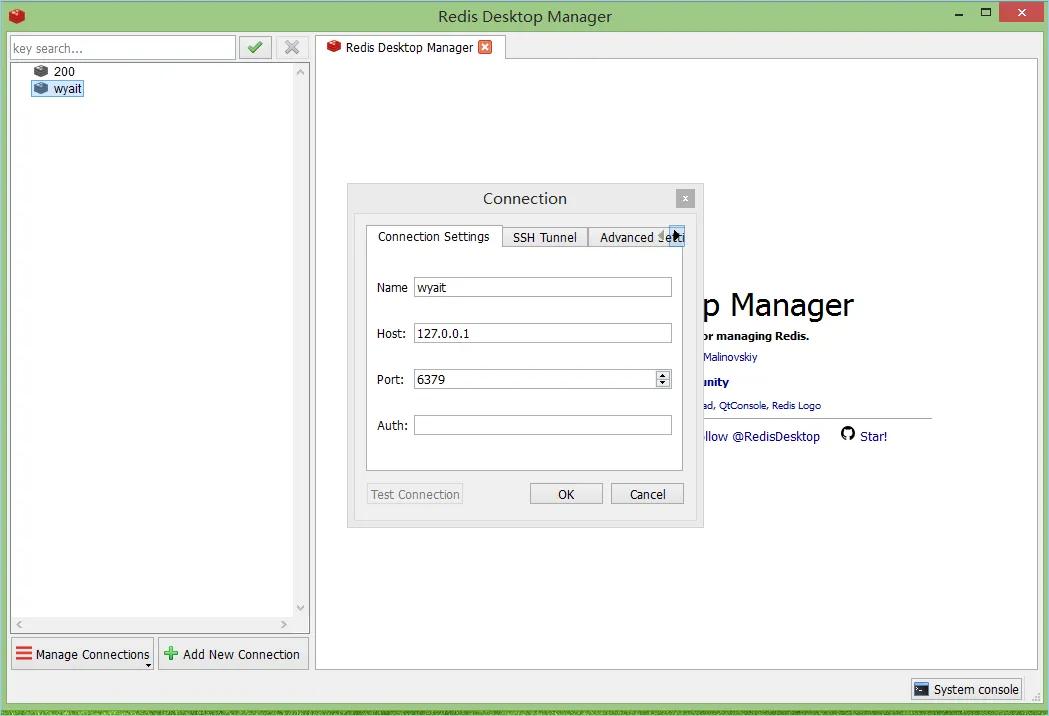1049x716 pixels.
Task: Click the gray X clear search button
Action: pos(292,48)
